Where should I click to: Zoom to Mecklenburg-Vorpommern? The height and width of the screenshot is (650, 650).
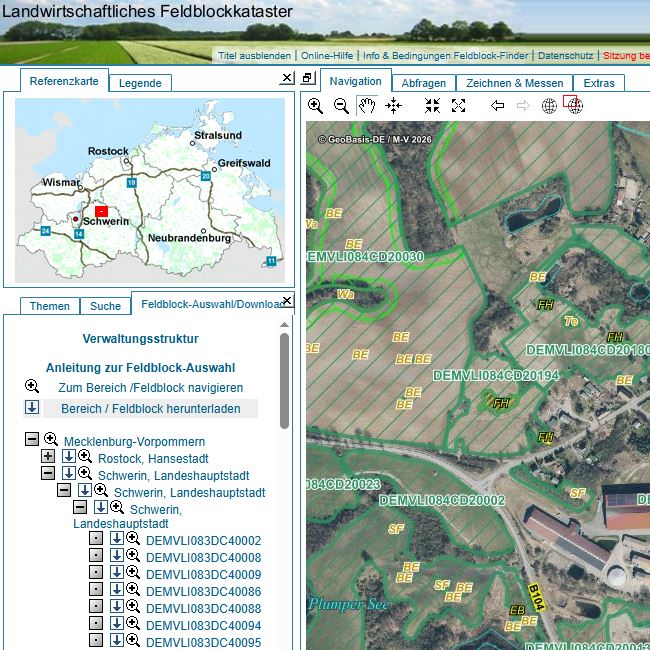51,439
